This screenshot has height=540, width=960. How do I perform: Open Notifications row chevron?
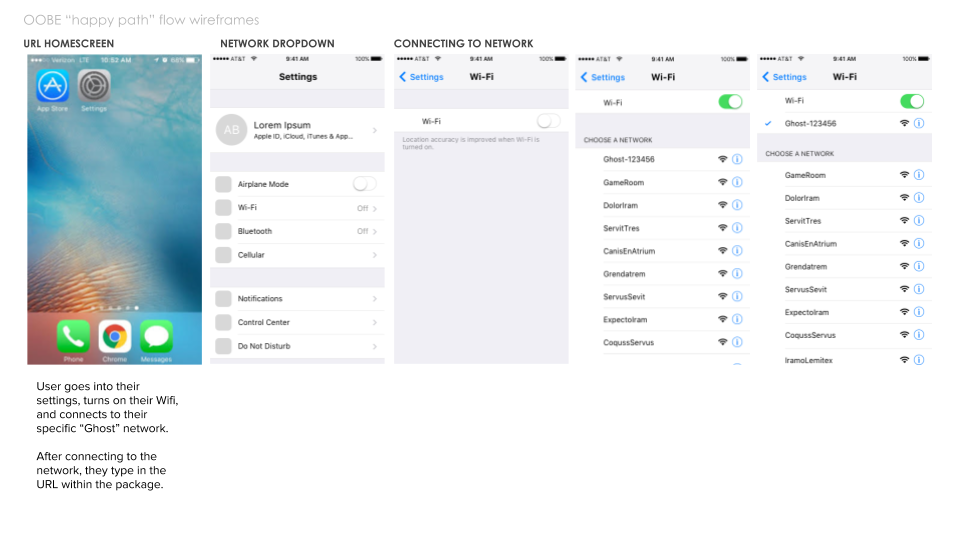pos(375,299)
